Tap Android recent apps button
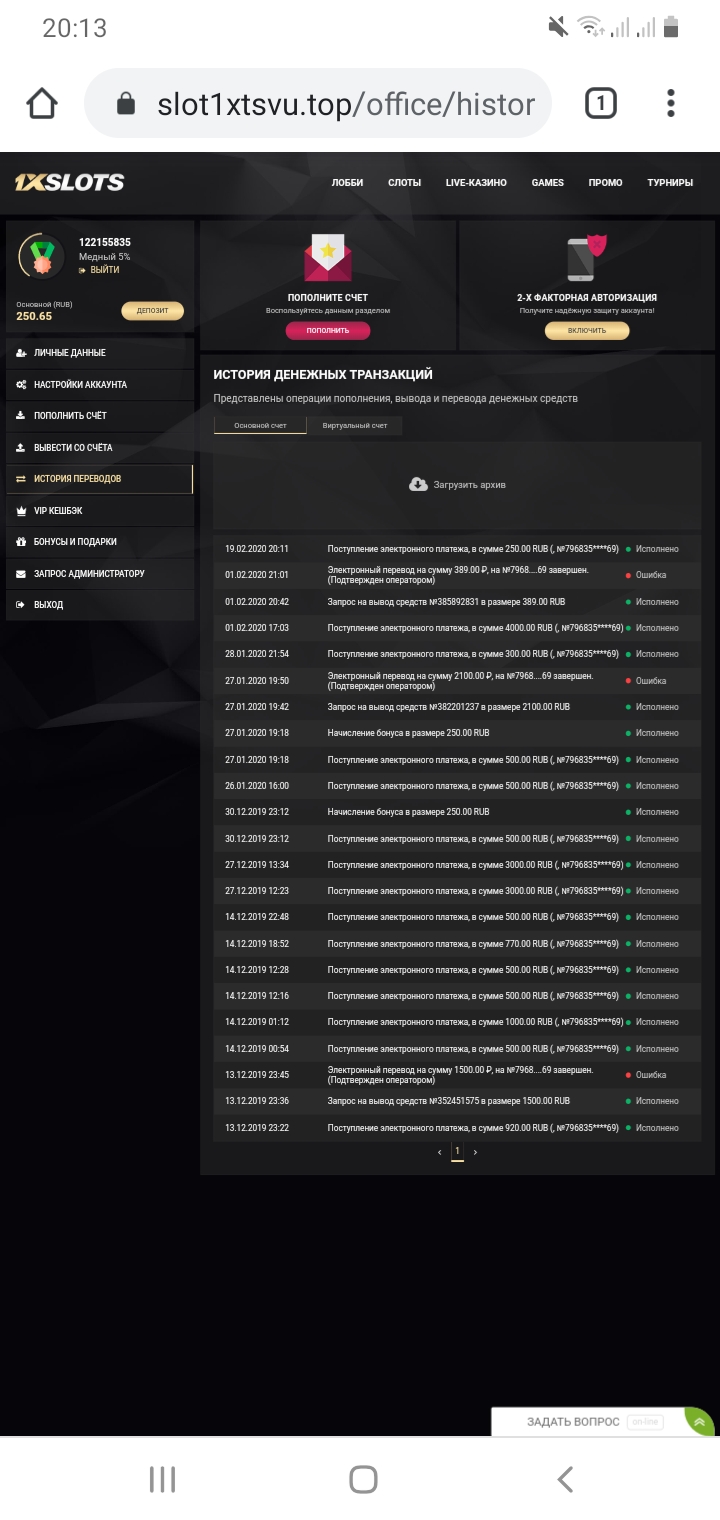 162,1479
